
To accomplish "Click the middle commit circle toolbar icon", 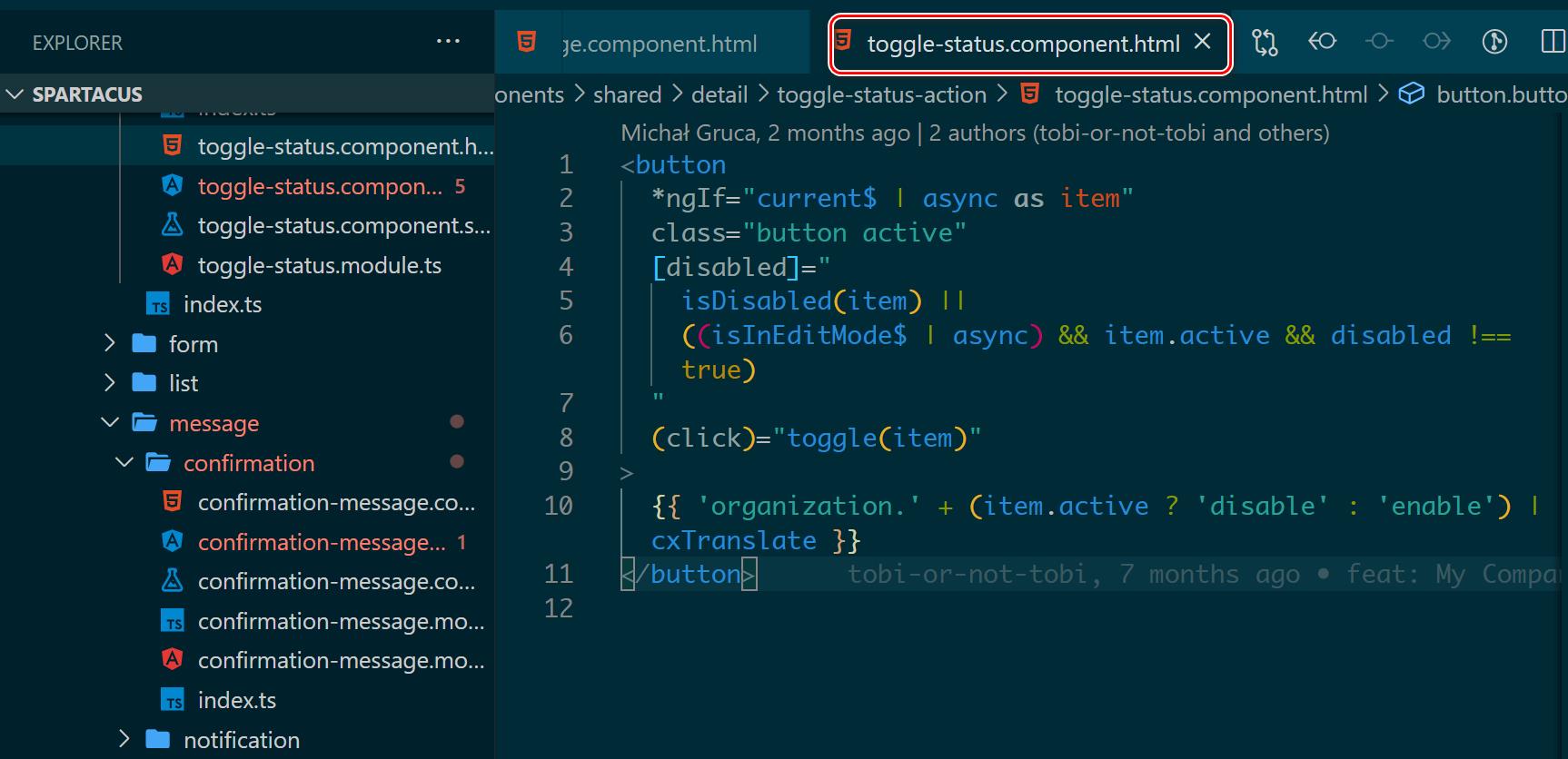I will tap(1379, 42).
